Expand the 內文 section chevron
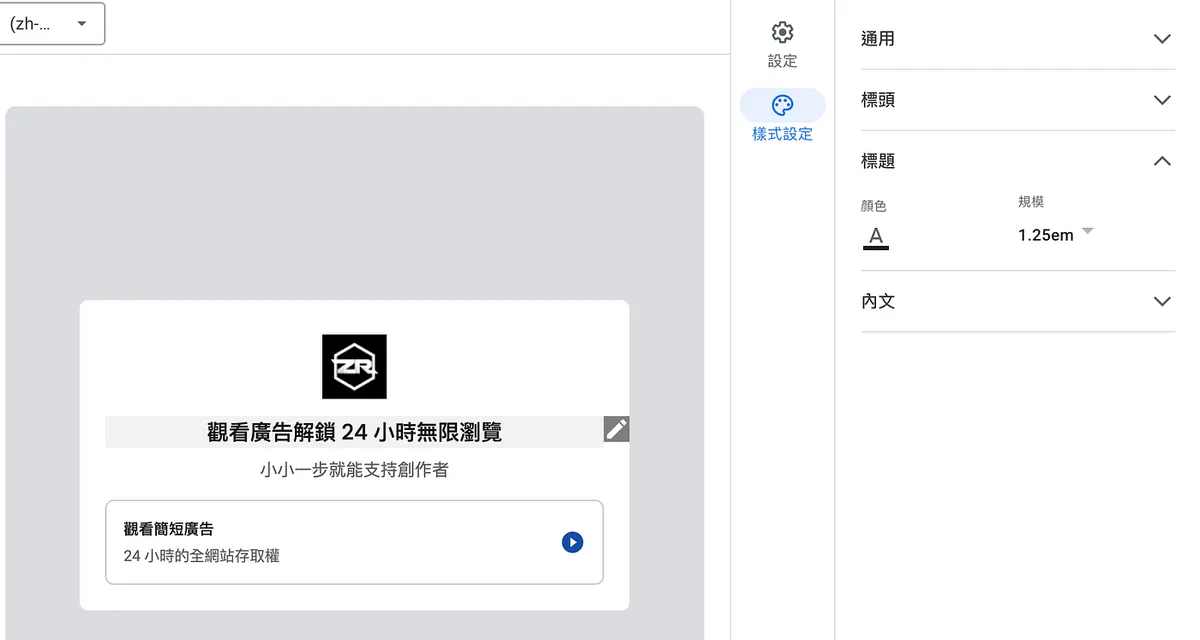This screenshot has width=1200, height=640. pos(1161,301)
